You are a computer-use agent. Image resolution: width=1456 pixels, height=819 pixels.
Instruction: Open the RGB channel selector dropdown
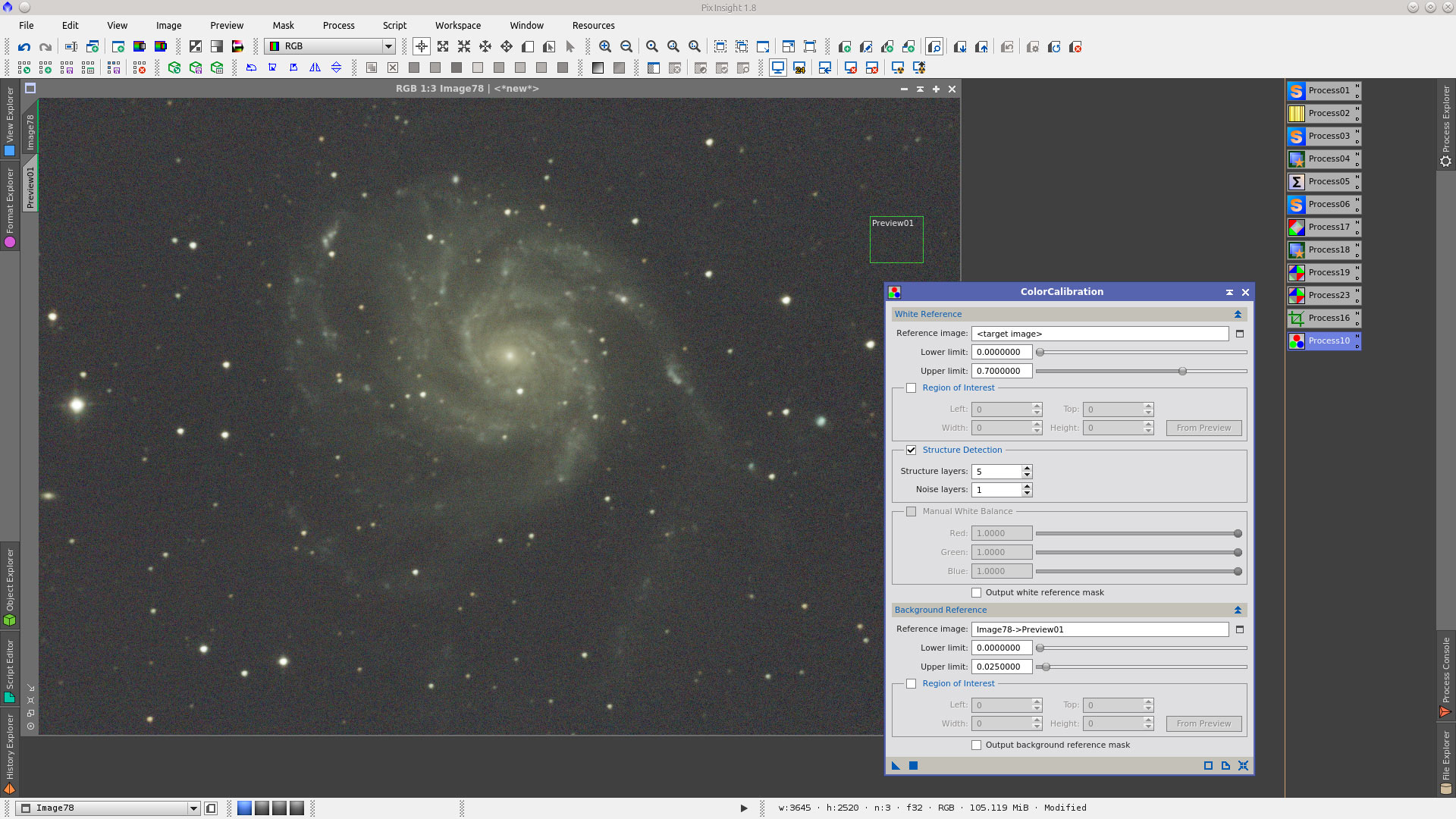tap(388, 46)
